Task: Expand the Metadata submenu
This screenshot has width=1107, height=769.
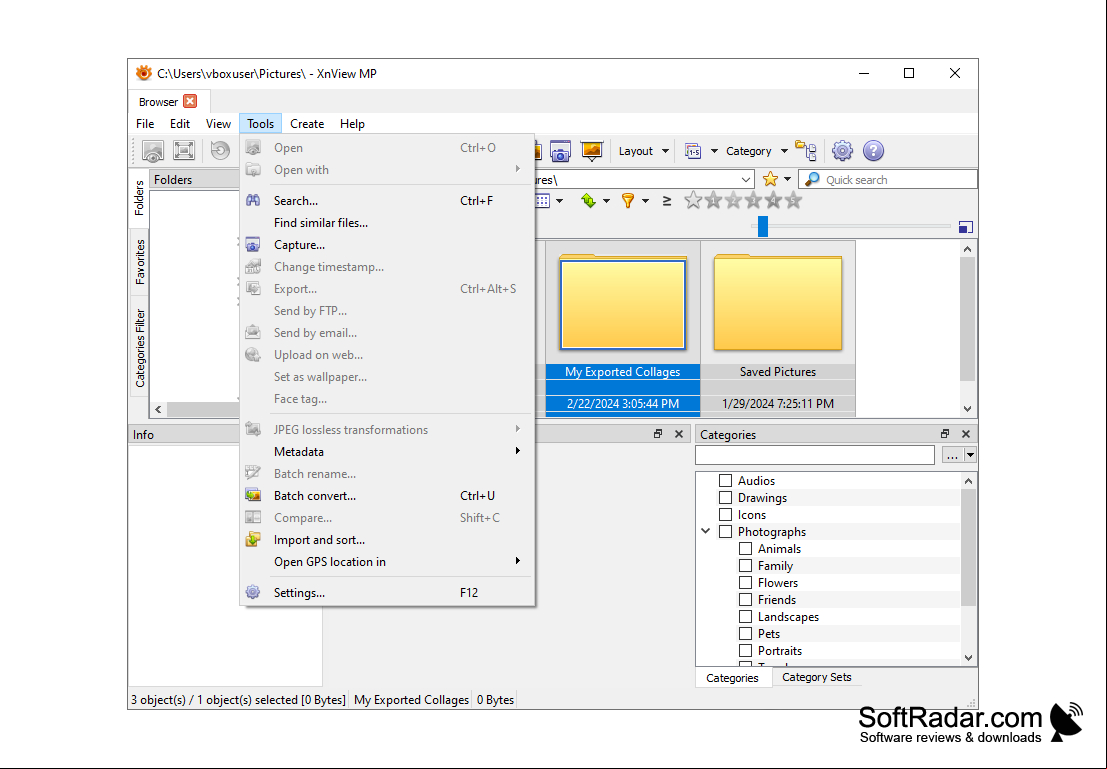Action: coord(387,451)
